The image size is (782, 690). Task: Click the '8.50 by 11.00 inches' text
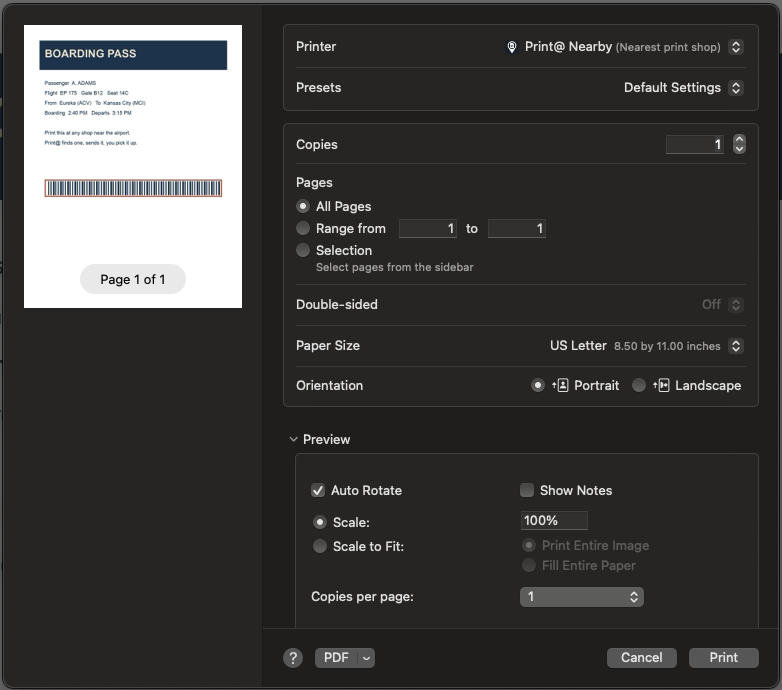pyautogui.click(x=667, y=346)
